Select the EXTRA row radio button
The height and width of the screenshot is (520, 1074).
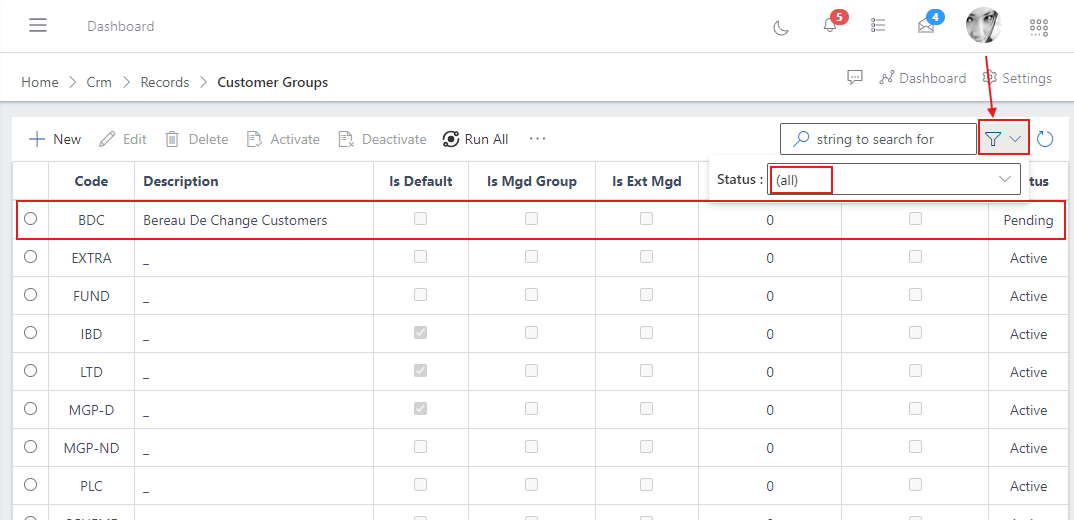(30, 257)
